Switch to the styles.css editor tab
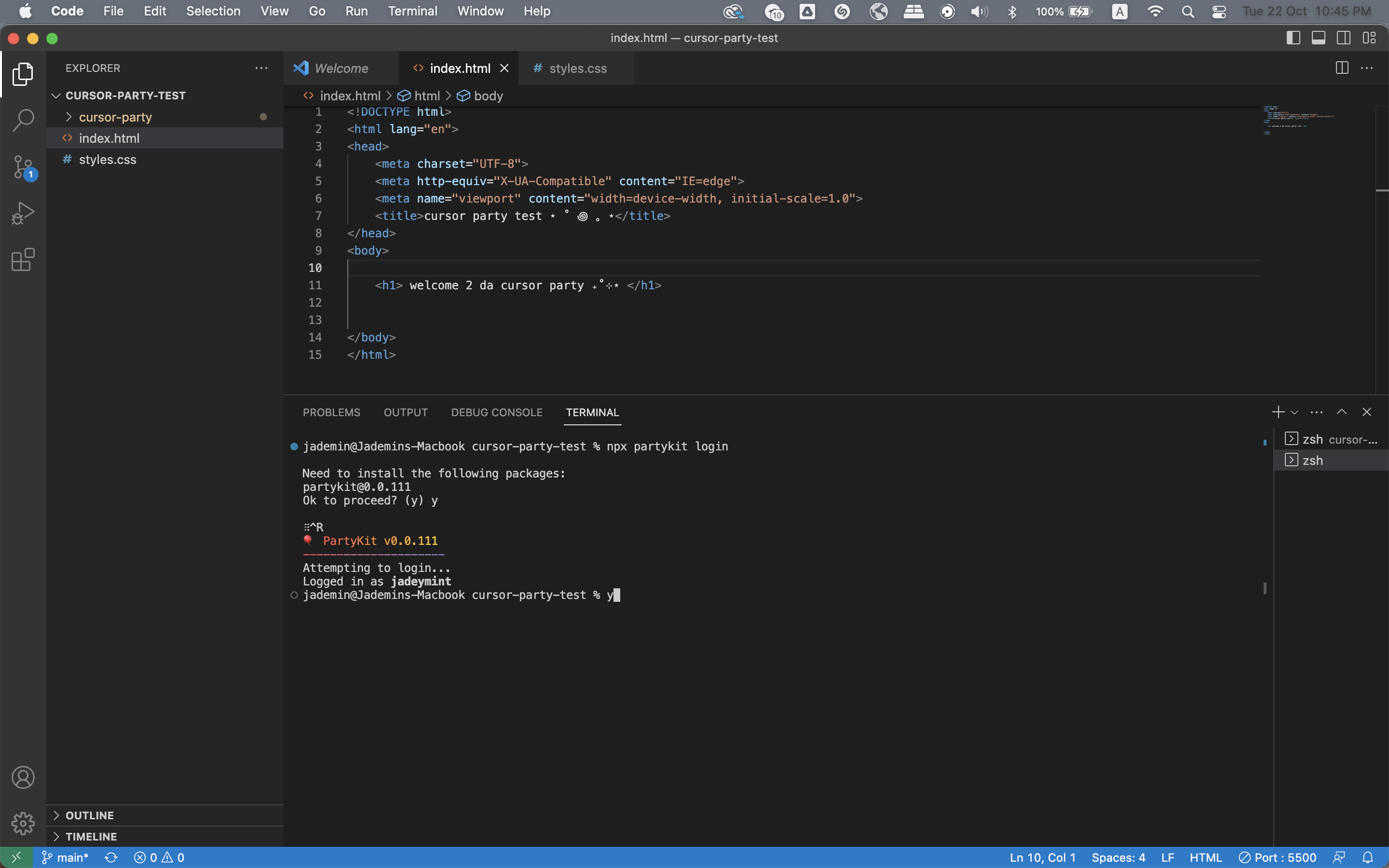Viewport: 1389px width, 868px height. (x=577, y=68)
